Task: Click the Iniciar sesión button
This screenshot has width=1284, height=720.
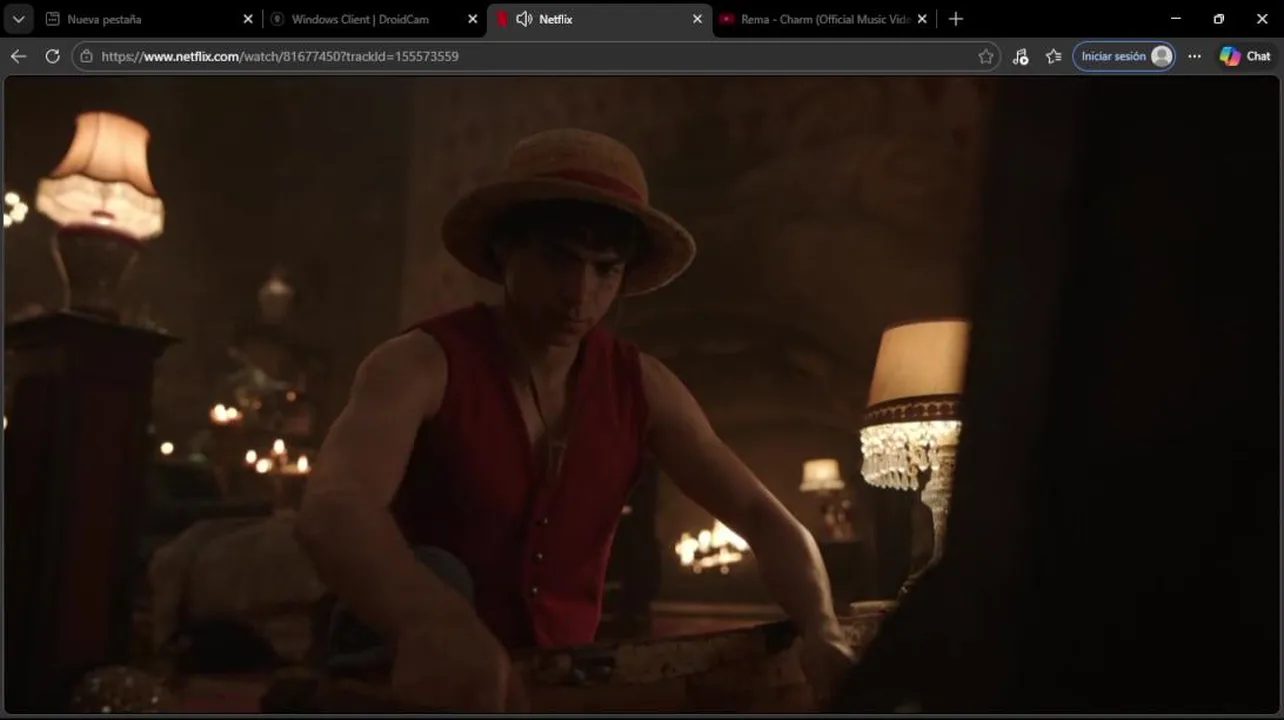Action: pyautogui.click(x=1124, y=56)
